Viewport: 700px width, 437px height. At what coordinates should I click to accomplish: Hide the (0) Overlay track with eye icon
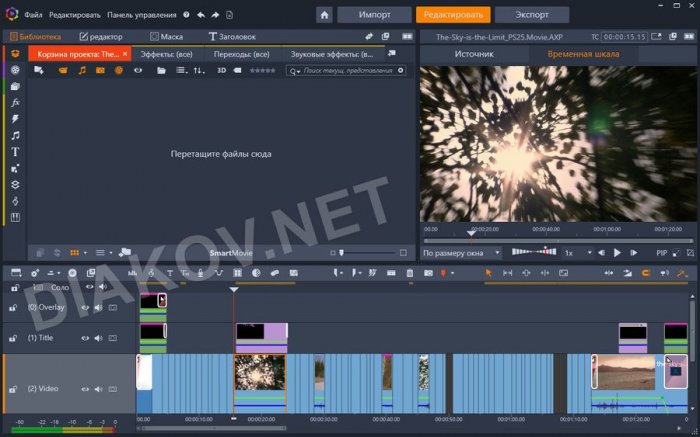coord(88,308)
